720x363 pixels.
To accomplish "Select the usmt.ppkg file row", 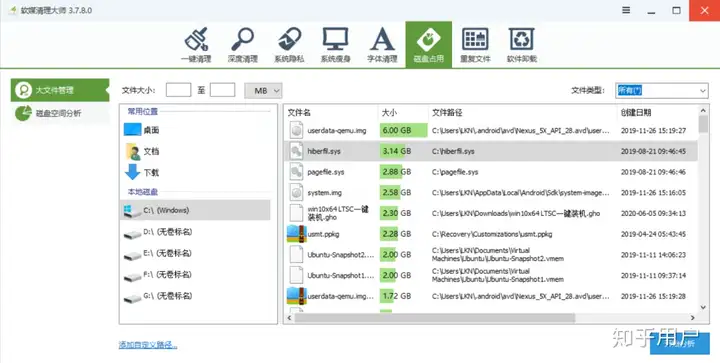I will (491, 234).
